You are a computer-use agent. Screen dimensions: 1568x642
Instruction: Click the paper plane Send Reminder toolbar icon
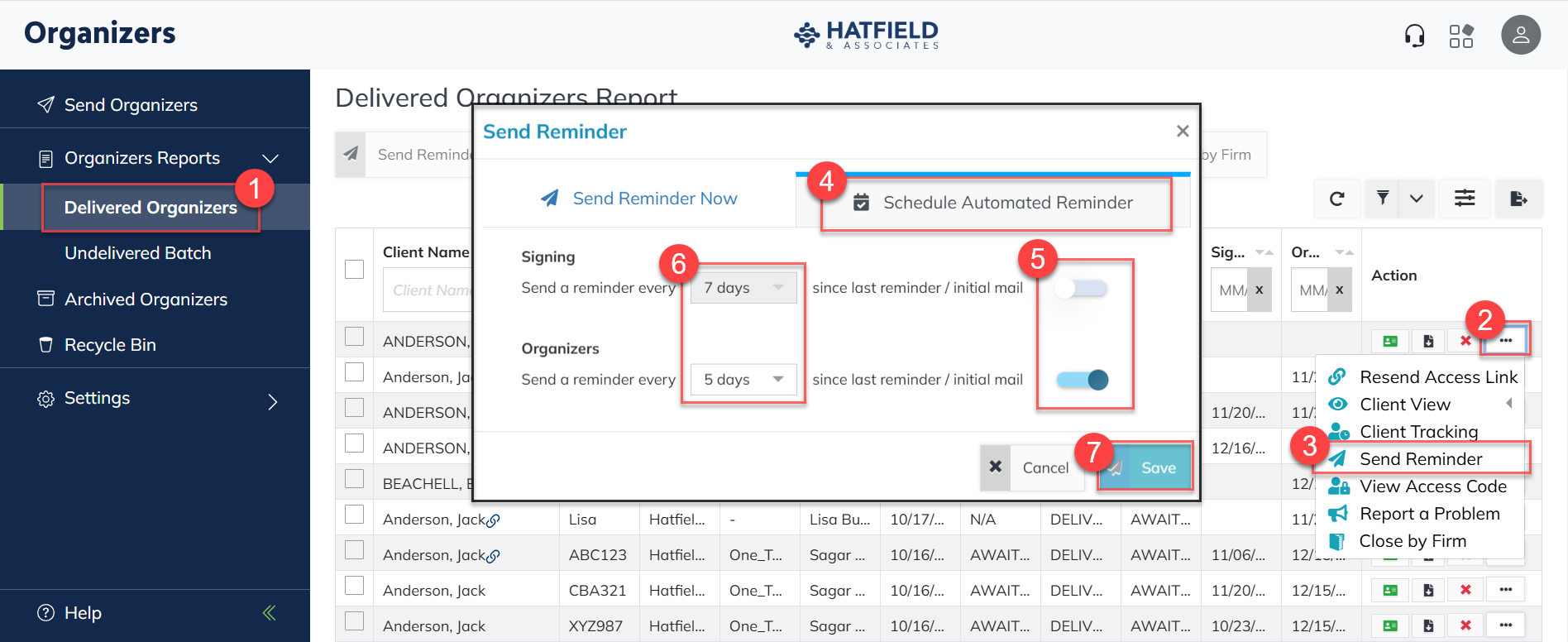[351, 154]
